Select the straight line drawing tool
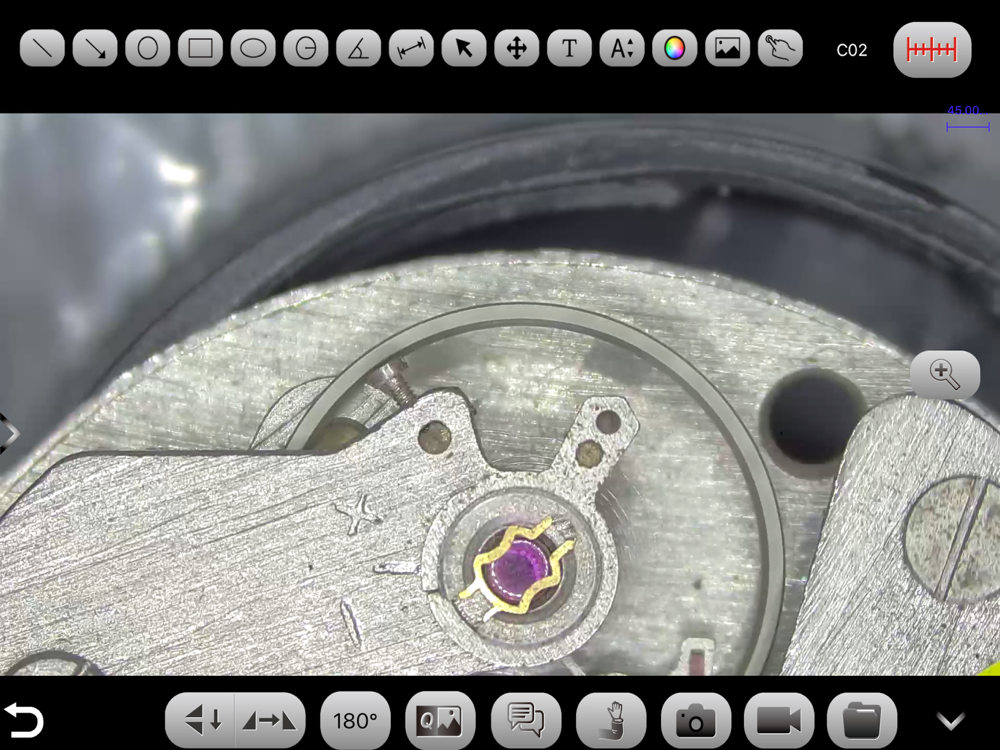 point(42,48)
